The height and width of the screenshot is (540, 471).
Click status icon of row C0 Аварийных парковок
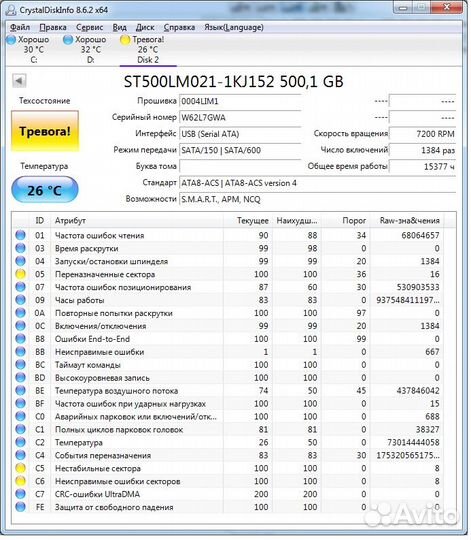coord(21,416)
